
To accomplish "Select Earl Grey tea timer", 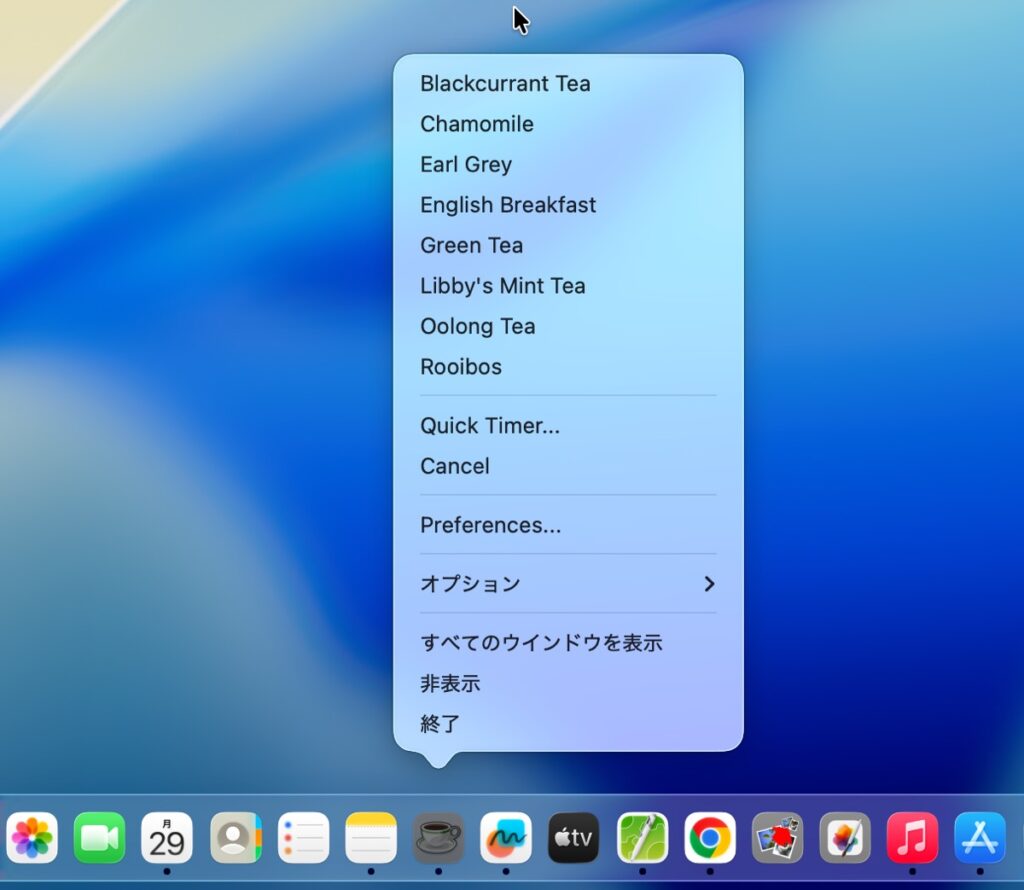I will (466, 165).
